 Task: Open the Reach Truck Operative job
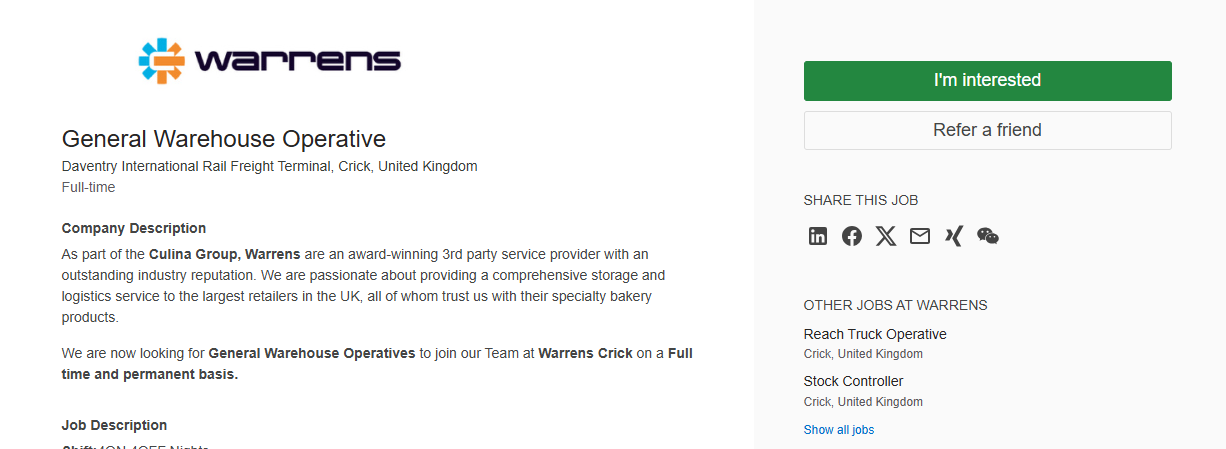click(875, 334)
